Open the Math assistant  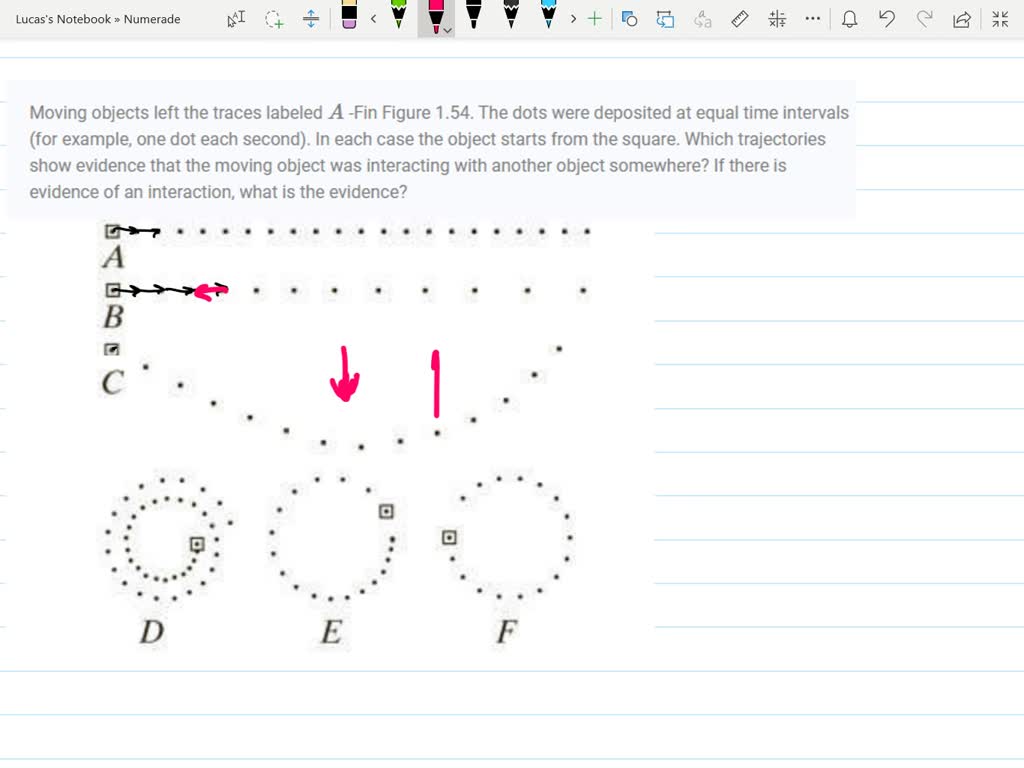pos(777,18)
